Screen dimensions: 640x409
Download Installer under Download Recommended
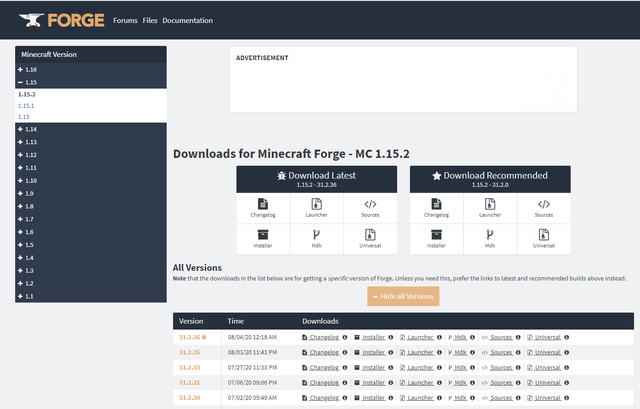436,239
